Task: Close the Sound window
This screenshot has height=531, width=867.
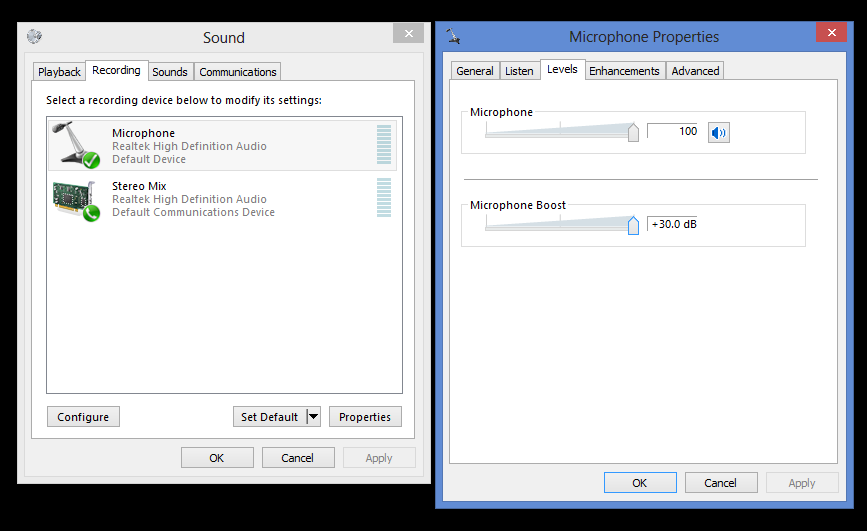Action: (409, 33)
